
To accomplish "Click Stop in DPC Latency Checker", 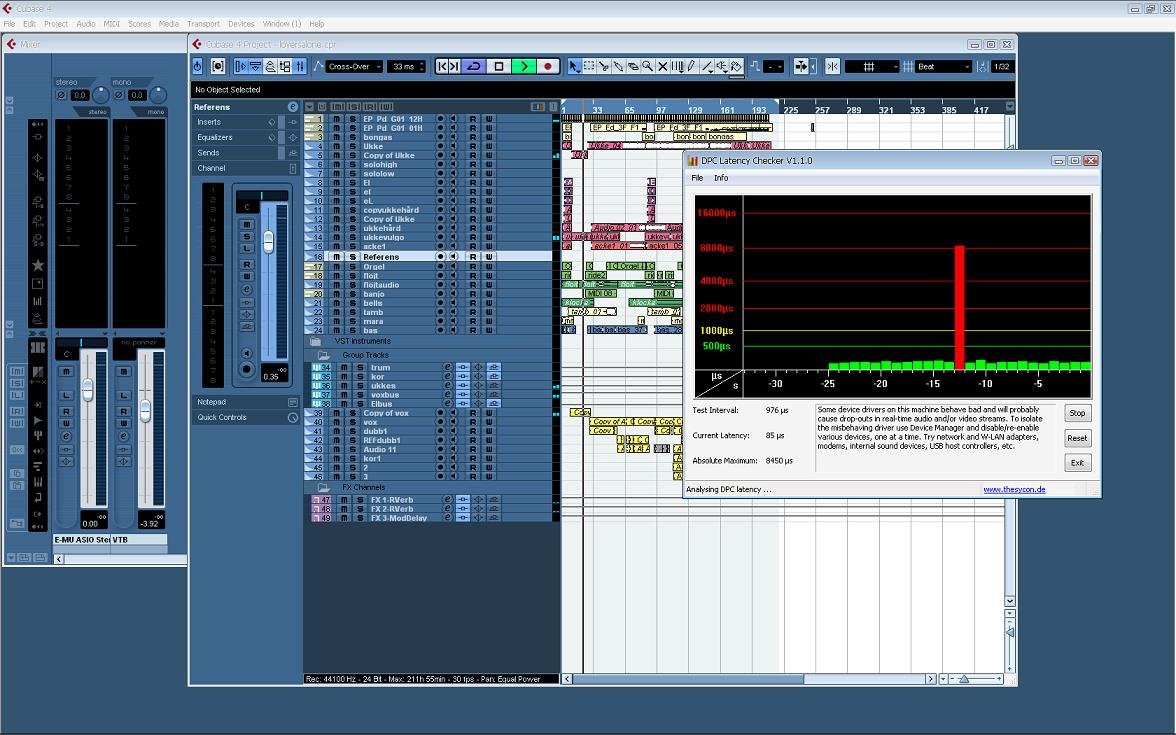I will point(1077,413).
